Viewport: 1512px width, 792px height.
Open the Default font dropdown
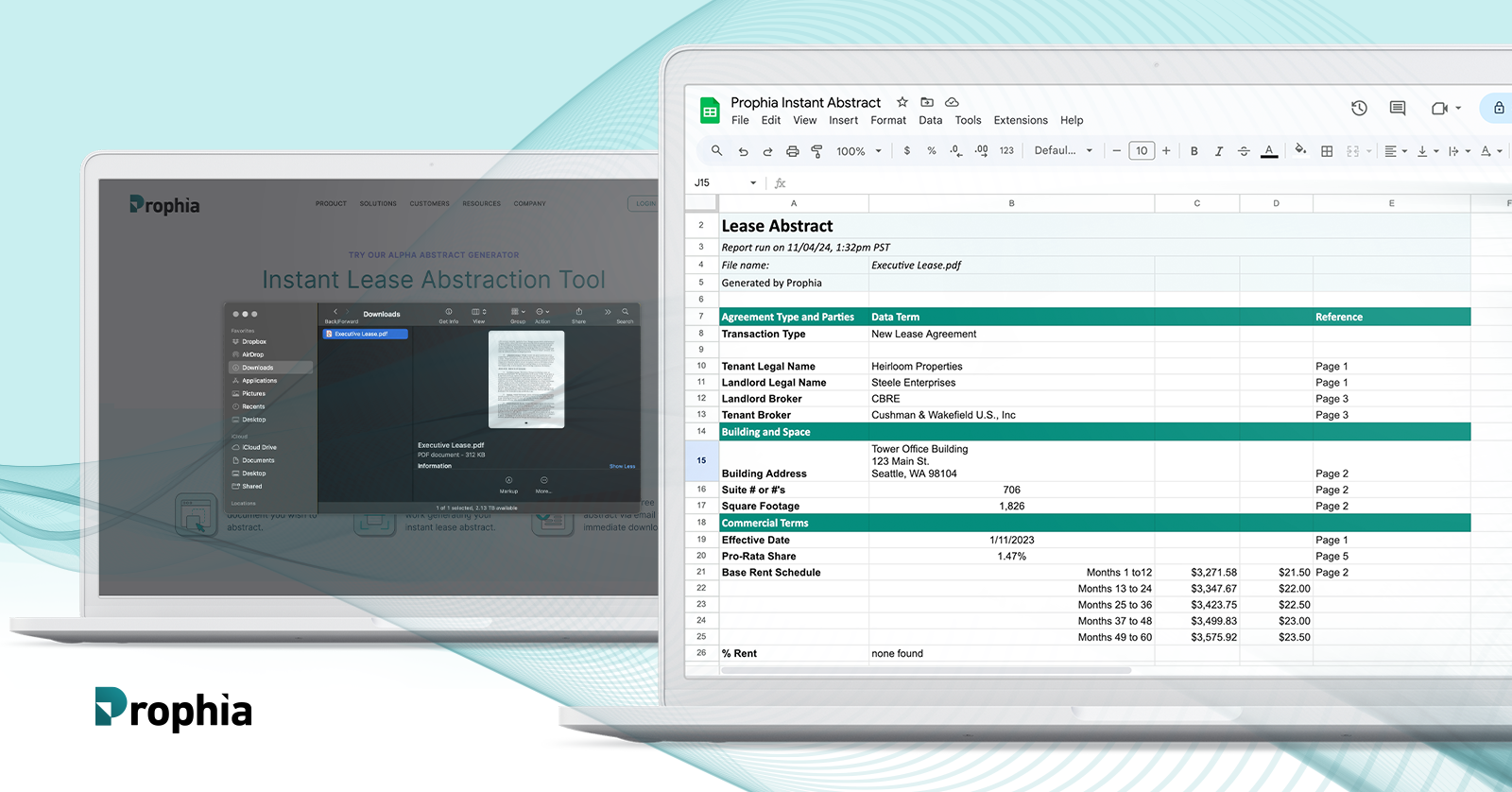(1063, 151)
